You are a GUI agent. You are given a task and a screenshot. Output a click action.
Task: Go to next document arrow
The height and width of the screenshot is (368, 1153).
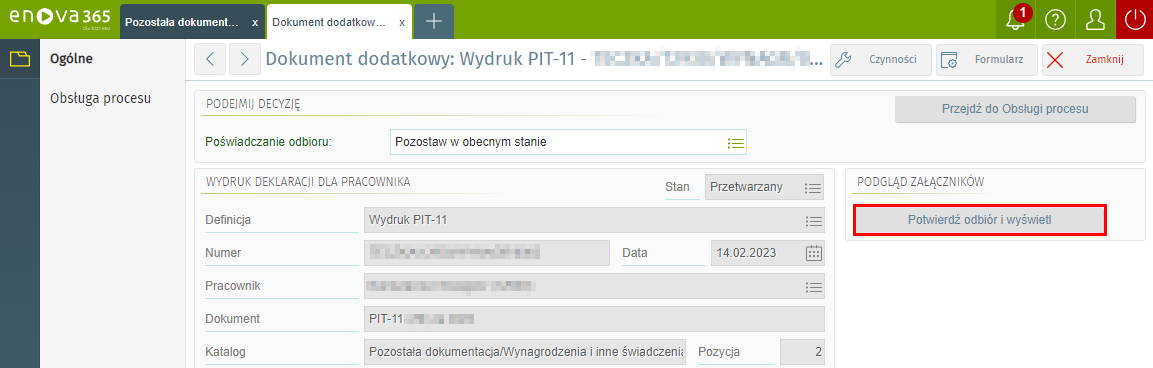tap(245, 60)
